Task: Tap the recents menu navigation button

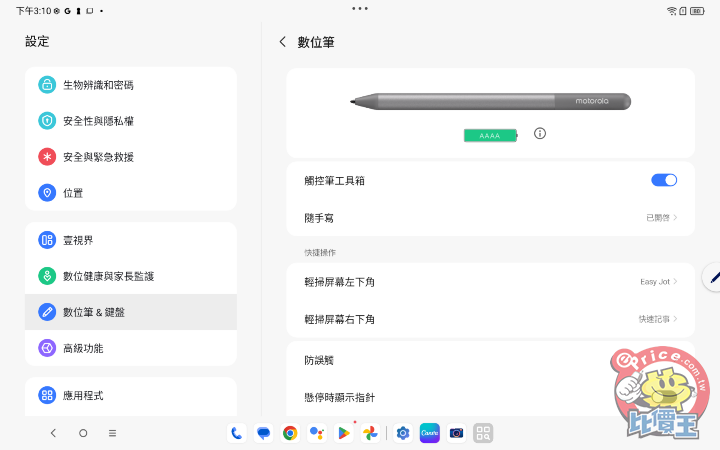Action: [x=112, y=433]
